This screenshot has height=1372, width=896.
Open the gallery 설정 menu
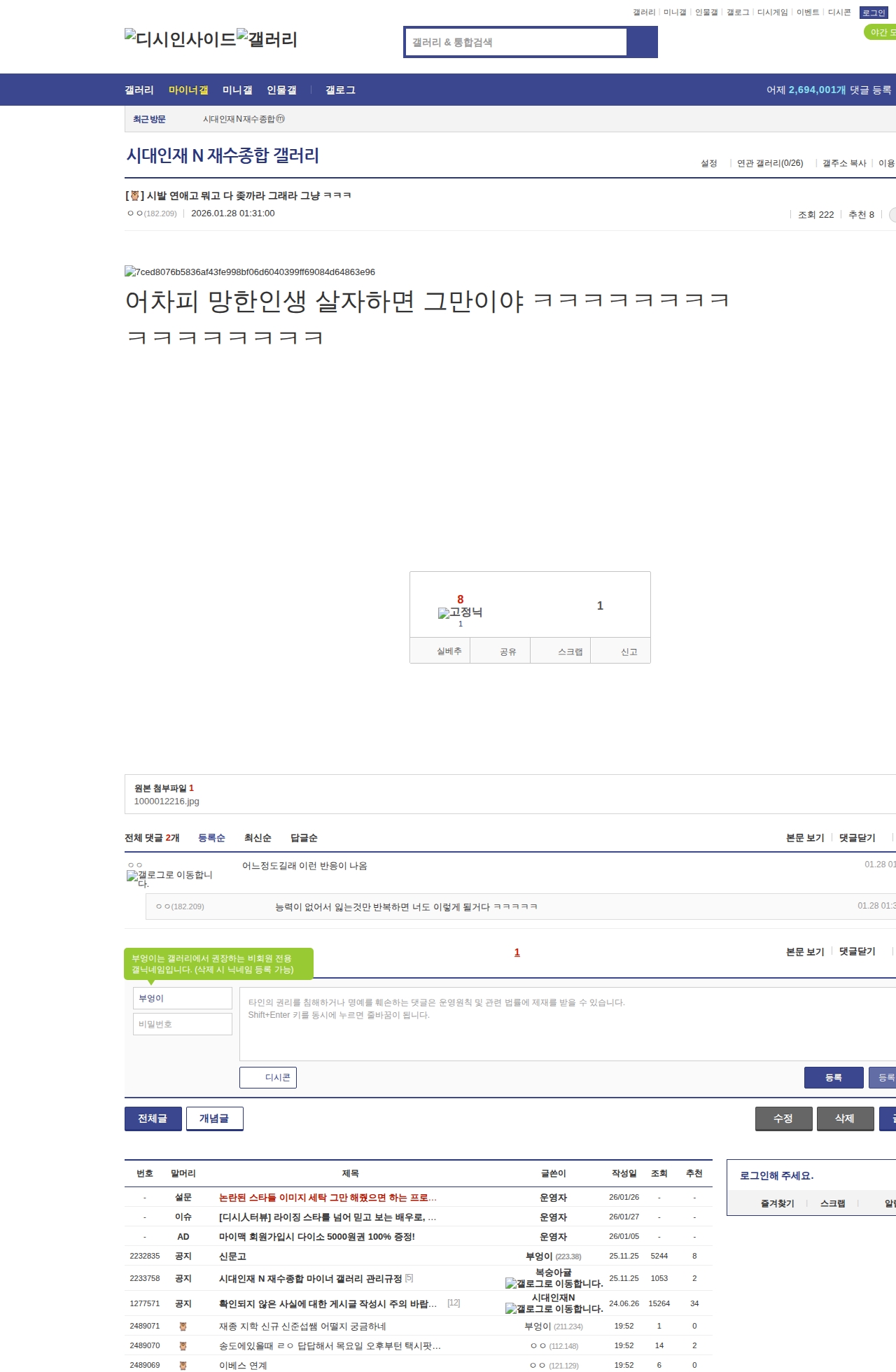pyautogui.click(x=709, y=163)
